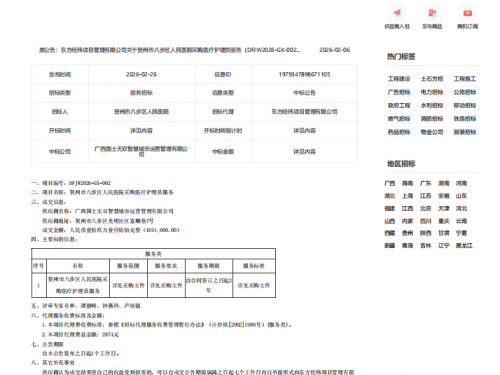
Task: Go to the 安徽 region link
Action: 444,196
